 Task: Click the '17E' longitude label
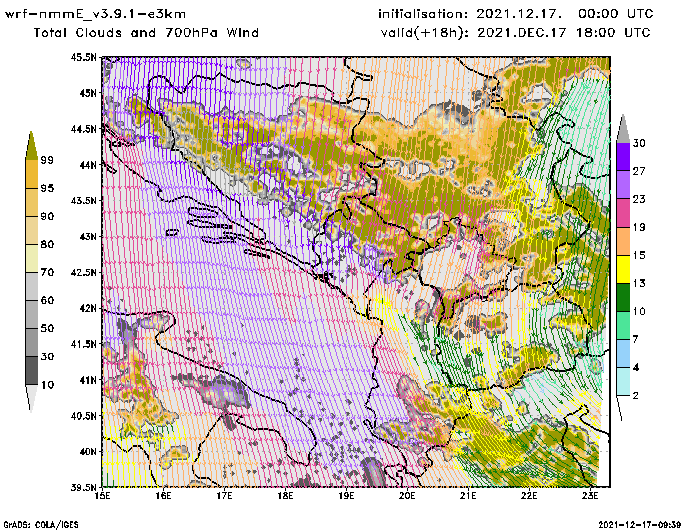pos(225,496)
